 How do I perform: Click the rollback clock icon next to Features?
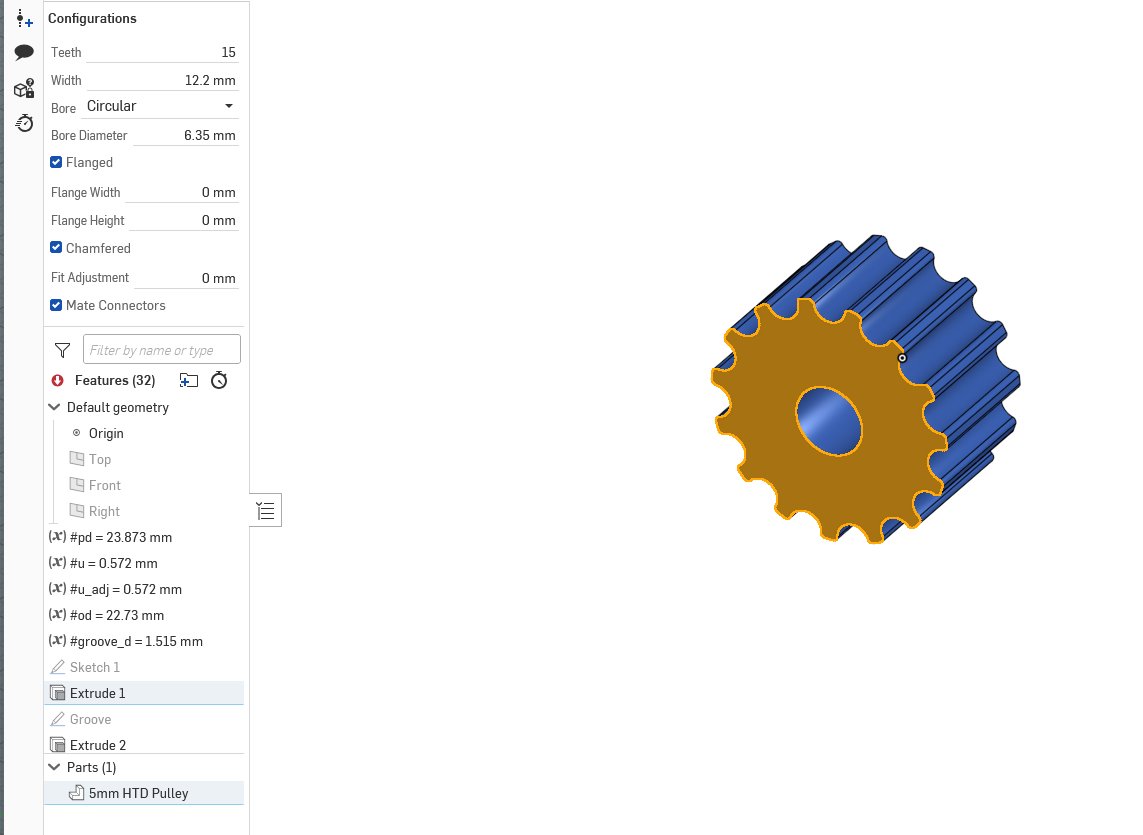point(219,380)
